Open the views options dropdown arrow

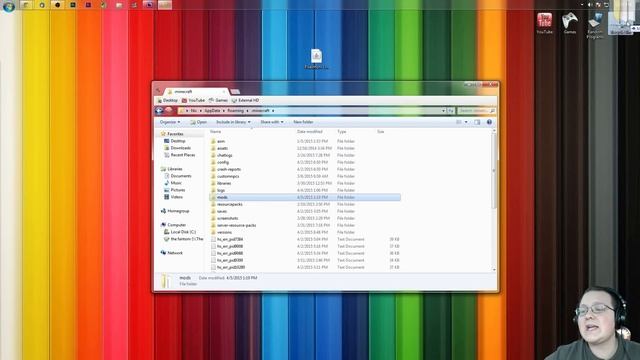point(466,122)
